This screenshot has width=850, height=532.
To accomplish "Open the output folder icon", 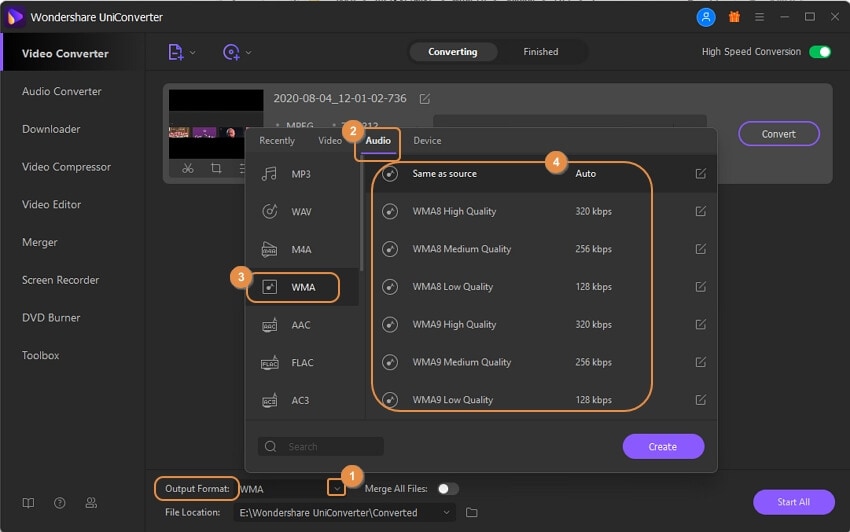I will point(472,512).
